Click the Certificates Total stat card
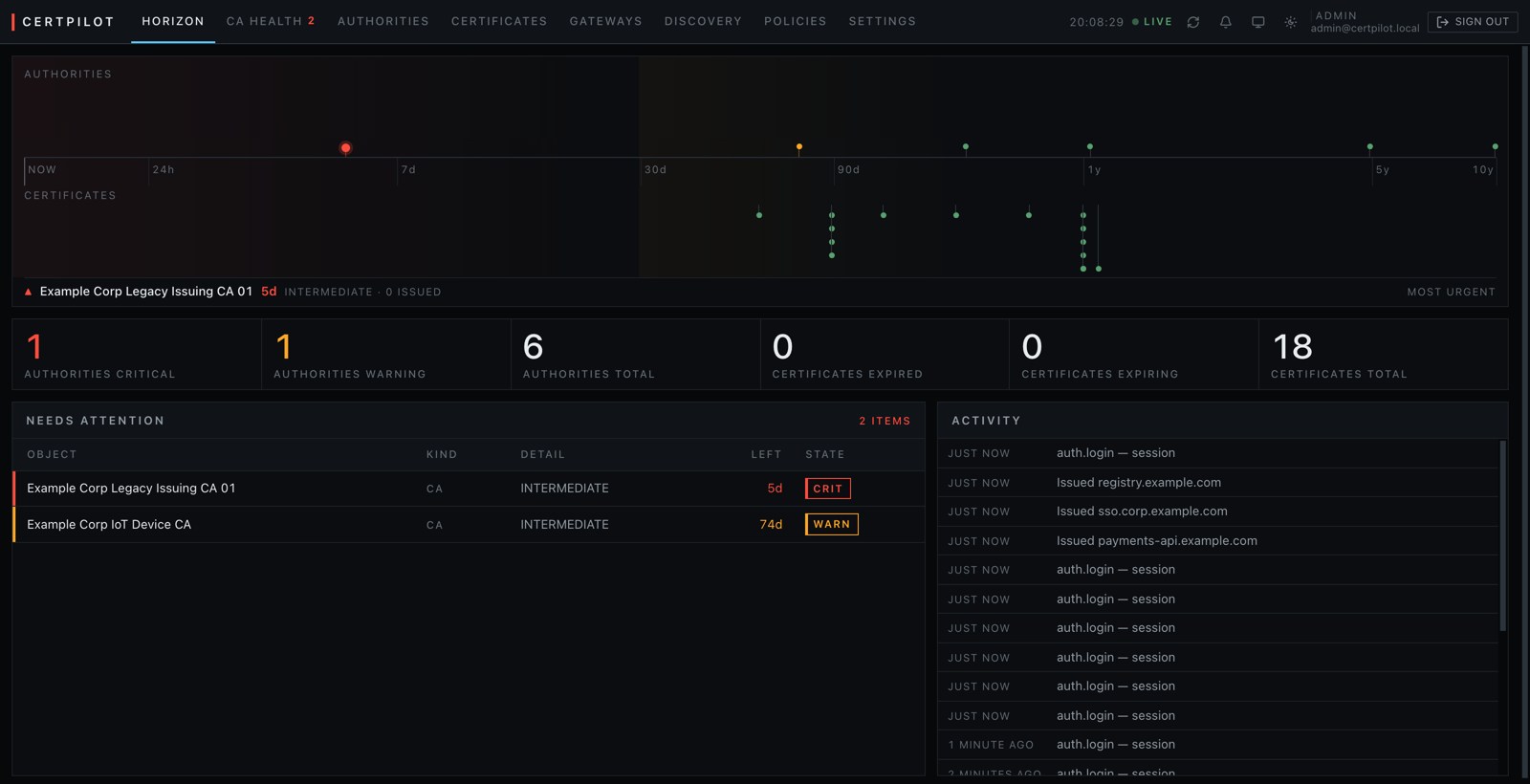Viewport: 1530px width, 784px height. [x=1384, y=355]
